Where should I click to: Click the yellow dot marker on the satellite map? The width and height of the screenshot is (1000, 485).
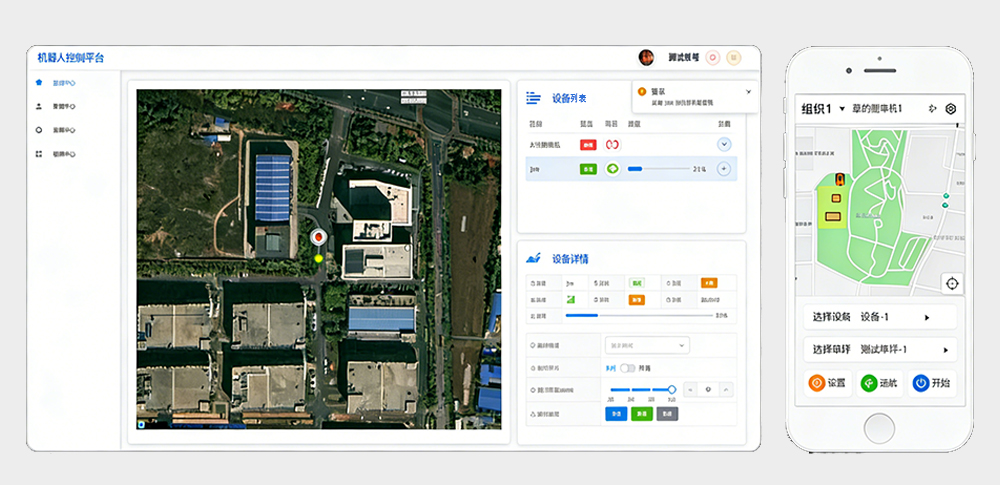[x=318, y=258]
